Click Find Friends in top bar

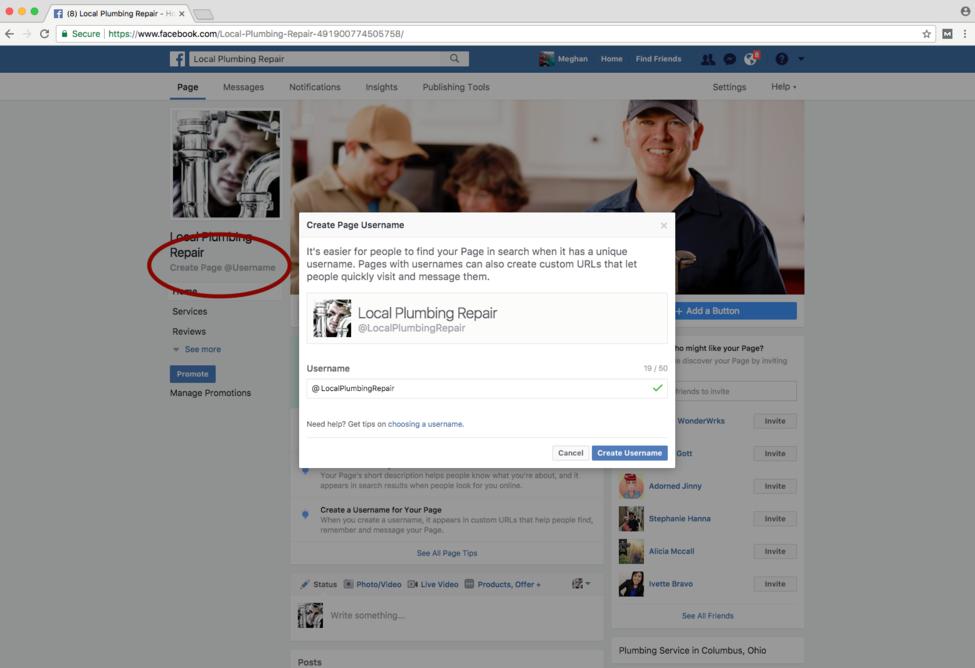pos(658,59)
